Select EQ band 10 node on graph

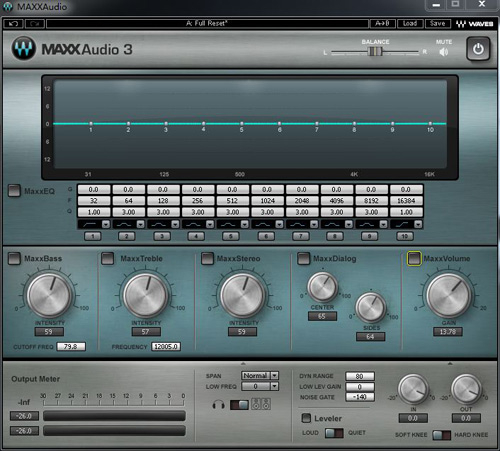[x=430, y=124]
